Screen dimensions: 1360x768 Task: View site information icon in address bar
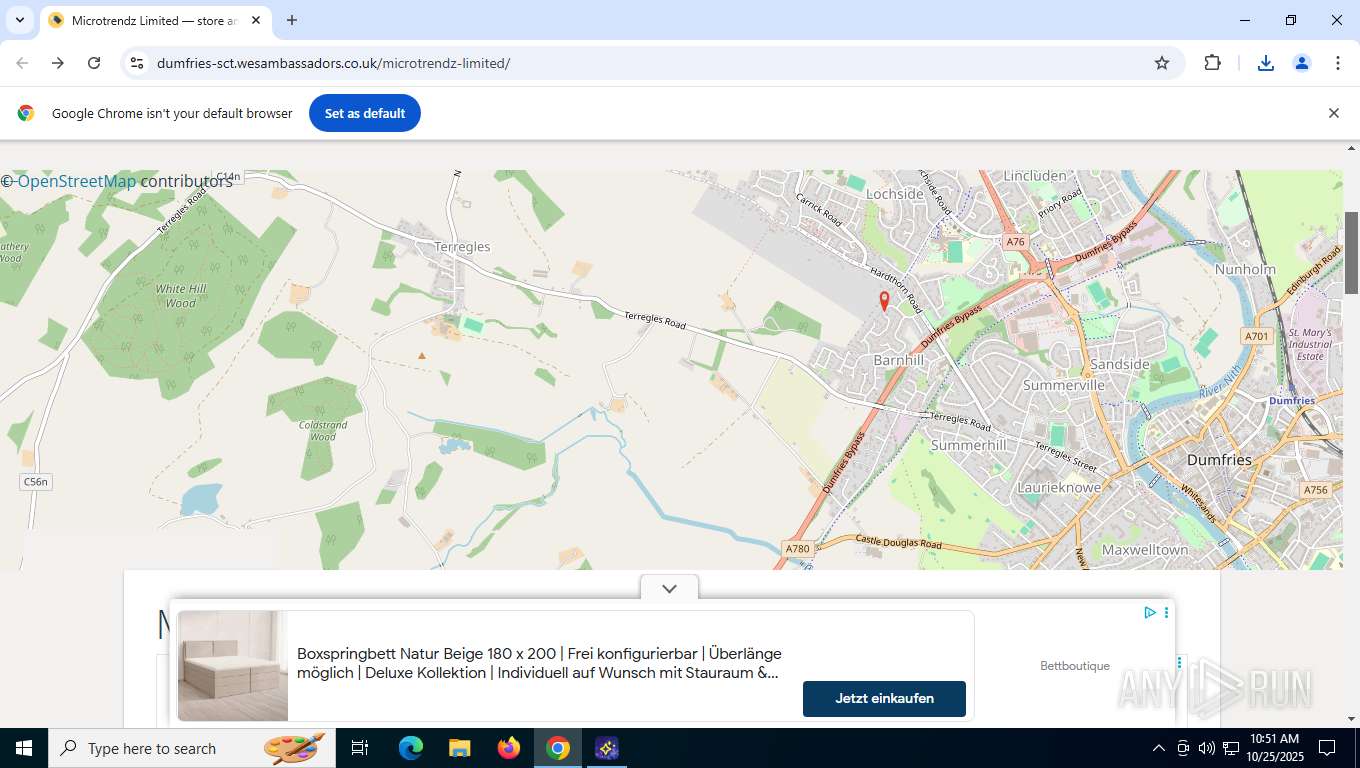pos(137,63)
